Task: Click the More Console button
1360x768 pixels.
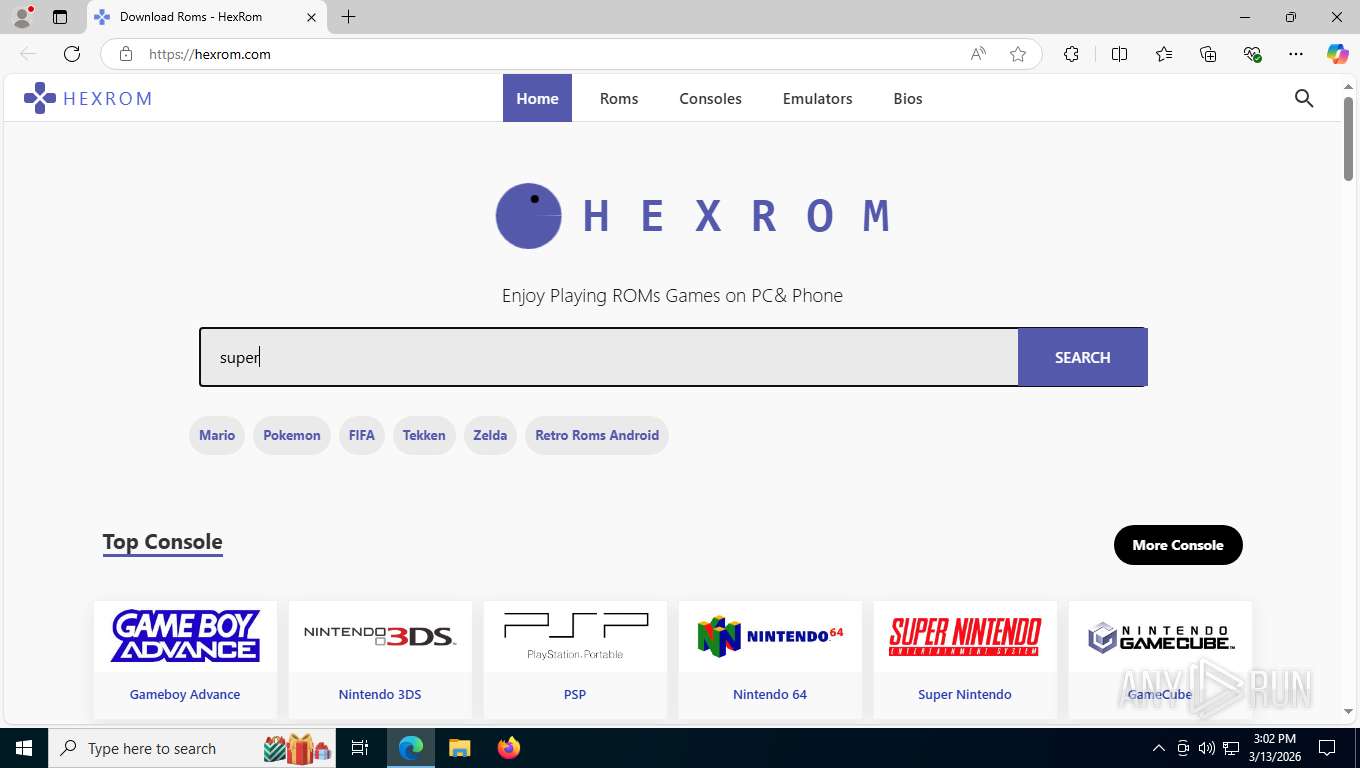Action: click(1178, 545)
